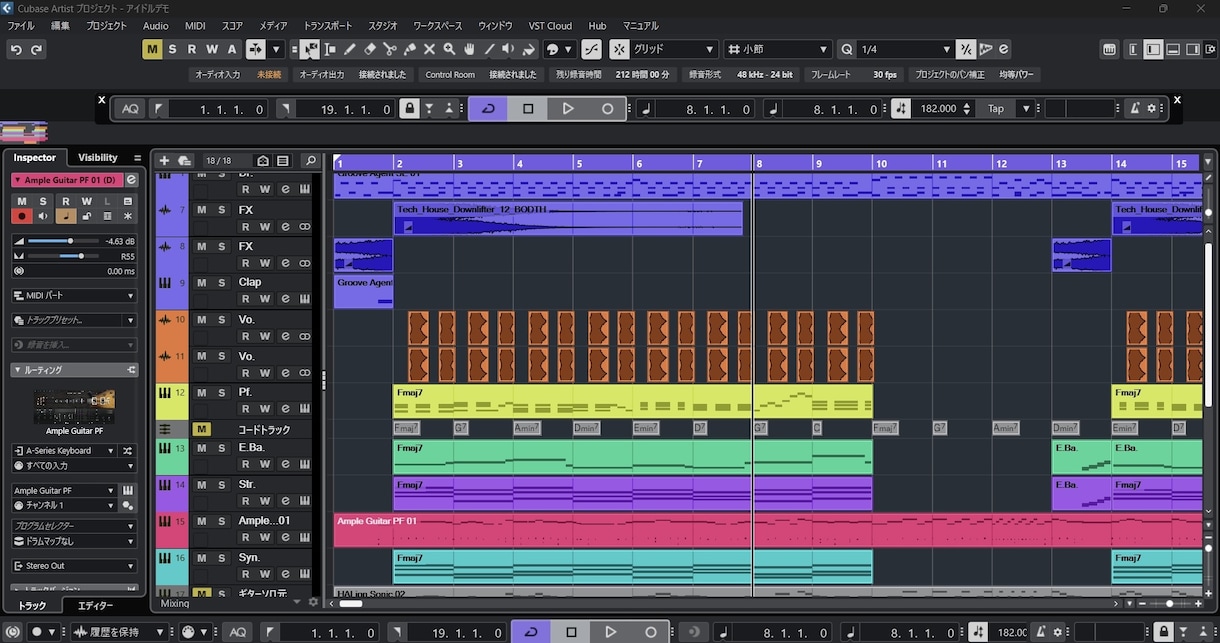The width and height of the screenshot is (1220, 643).
Task: Open ドラムマップなし drum map dropdown
Action: click(74, 541)
